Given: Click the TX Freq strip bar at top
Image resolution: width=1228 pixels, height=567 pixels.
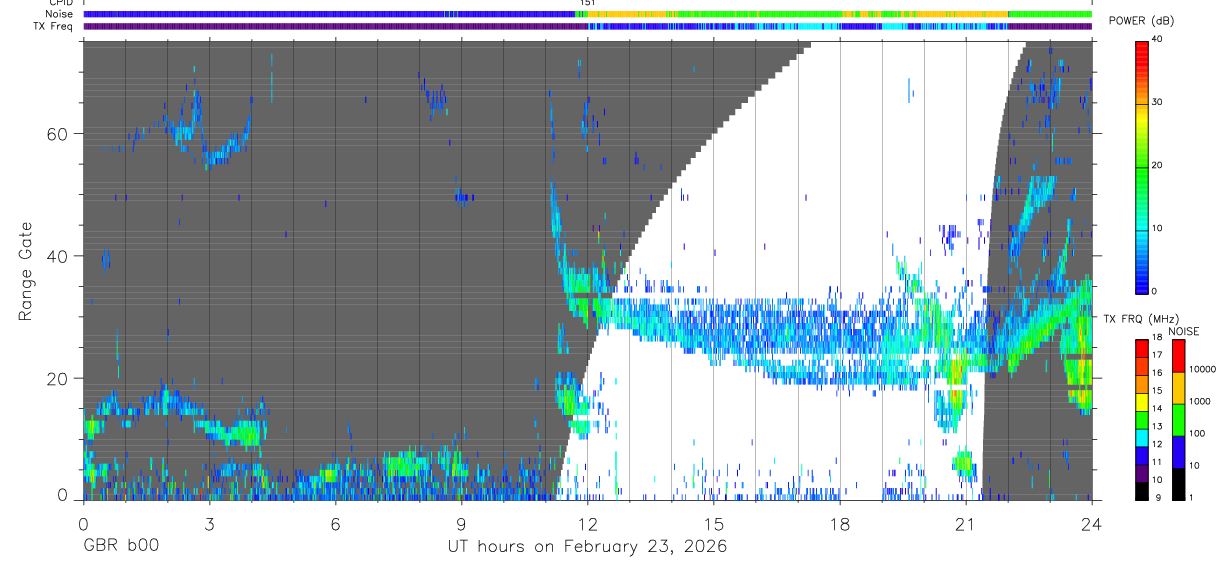Looking at the screenshot, I should [587, 26].
